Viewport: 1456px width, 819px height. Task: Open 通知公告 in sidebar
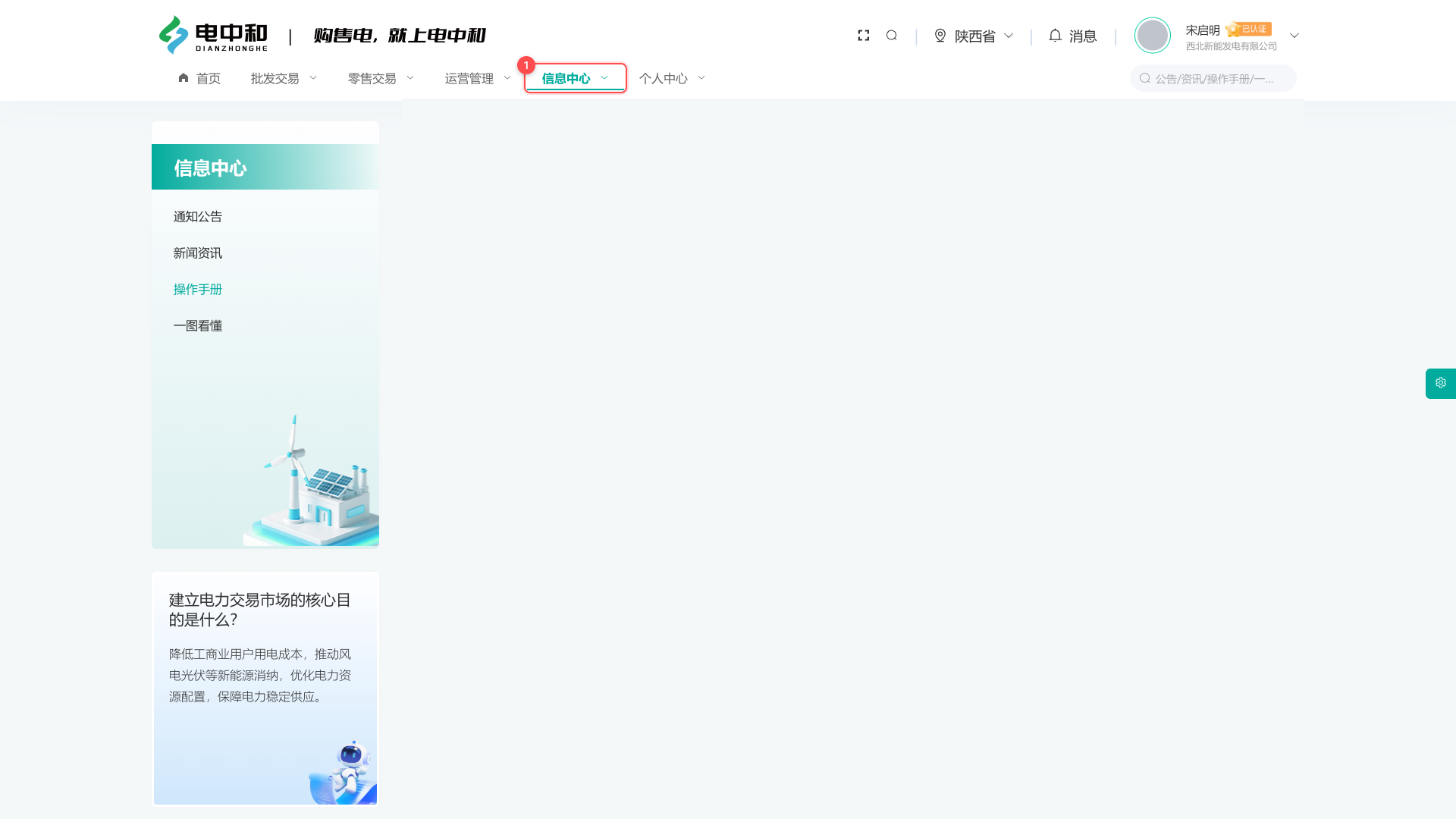[x=198, y=217]
